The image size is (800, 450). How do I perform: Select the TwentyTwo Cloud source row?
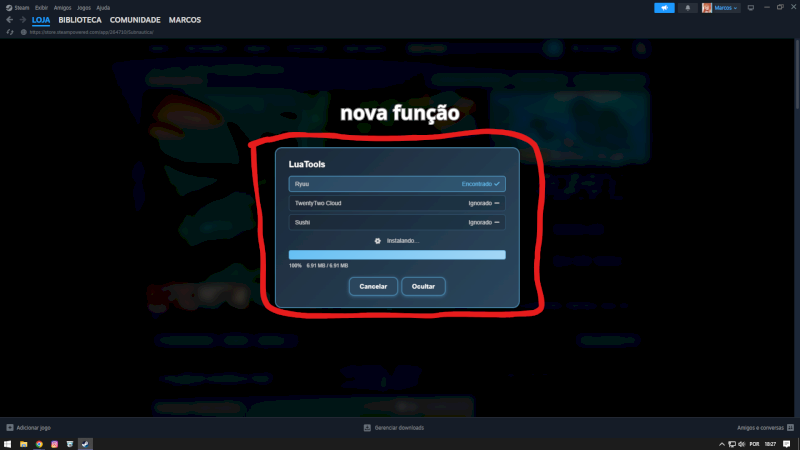click(x=397, y=203)
